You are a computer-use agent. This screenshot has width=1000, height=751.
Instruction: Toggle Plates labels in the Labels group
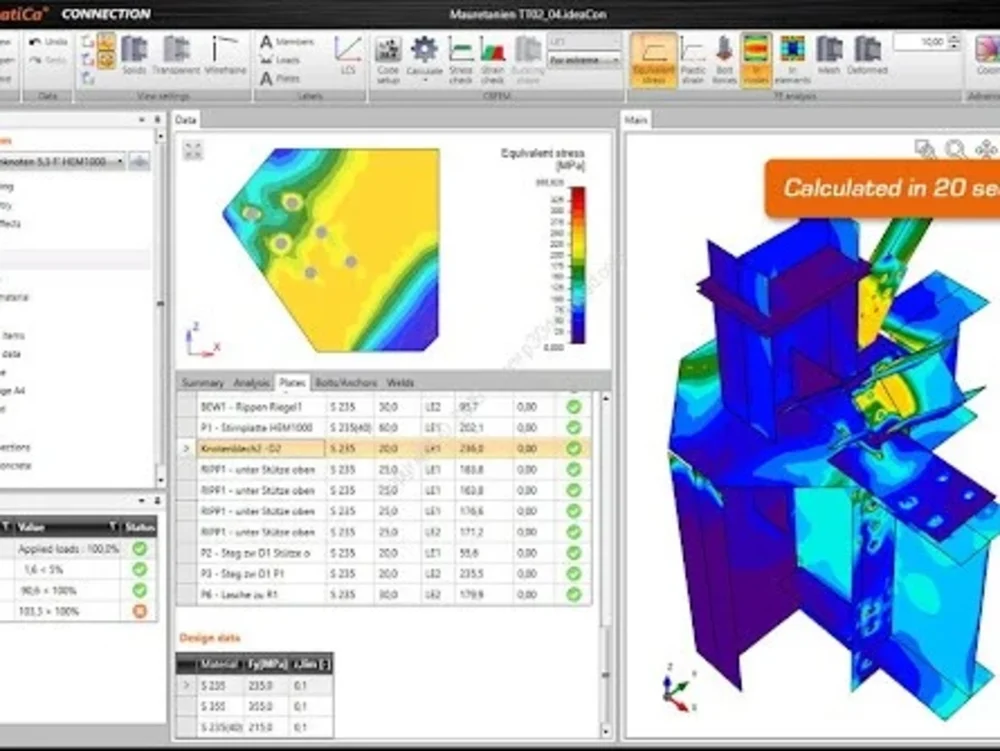[x=281, y=78]
